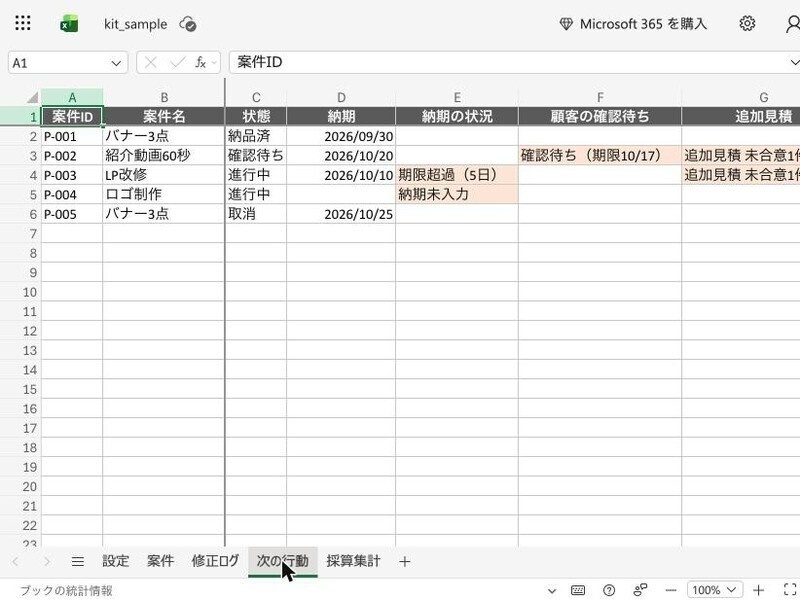Click the Microsoft 365 diamond icon
This screenshot has height=600, width=800.
pyautogui.click(x=566, y=23)
